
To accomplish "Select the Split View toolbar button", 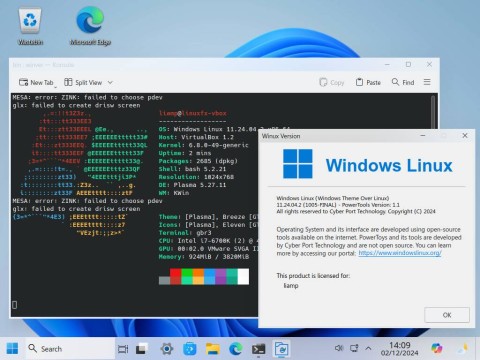I will (83, 82).
